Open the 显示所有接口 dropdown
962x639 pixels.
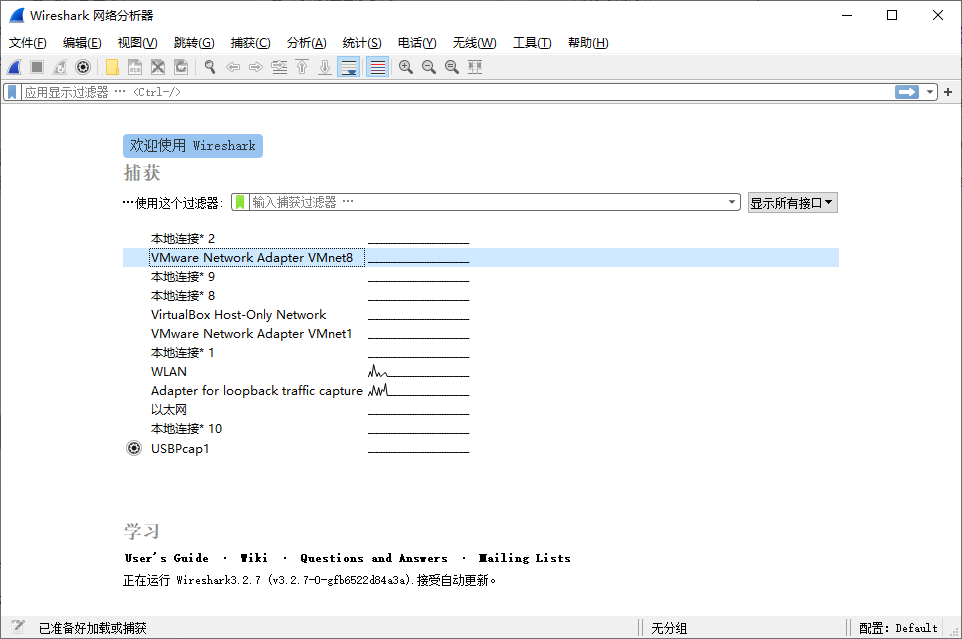[792, 203]
